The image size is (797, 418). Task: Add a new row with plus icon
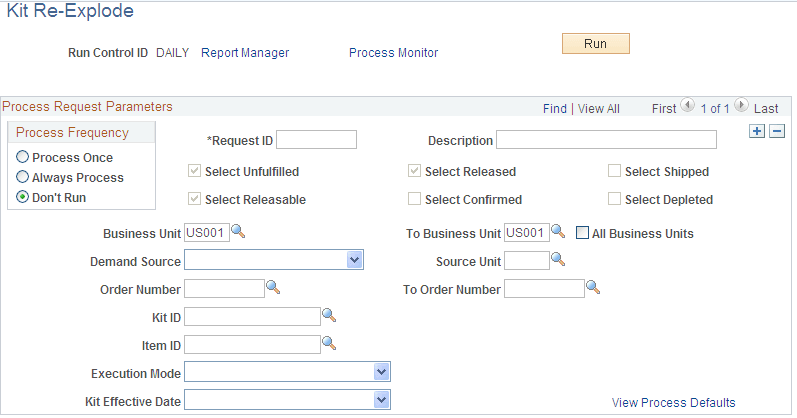[x=757, y=131]
